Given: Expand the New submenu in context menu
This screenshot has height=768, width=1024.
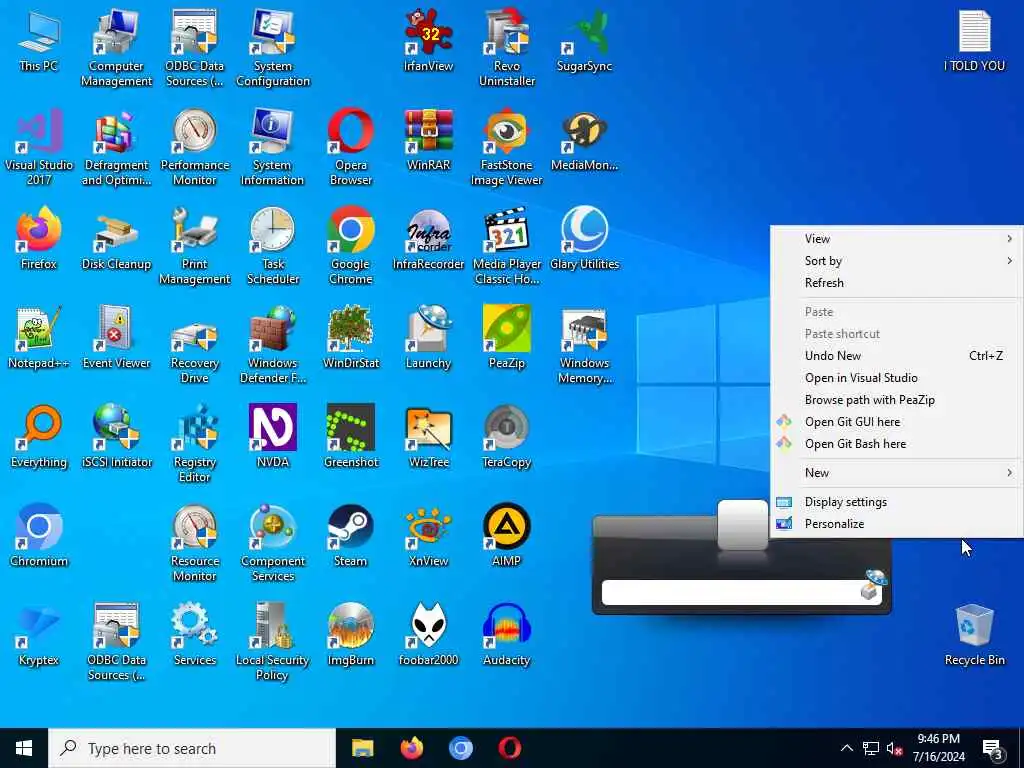Looking at the screenshot, I should pos(896,473).
